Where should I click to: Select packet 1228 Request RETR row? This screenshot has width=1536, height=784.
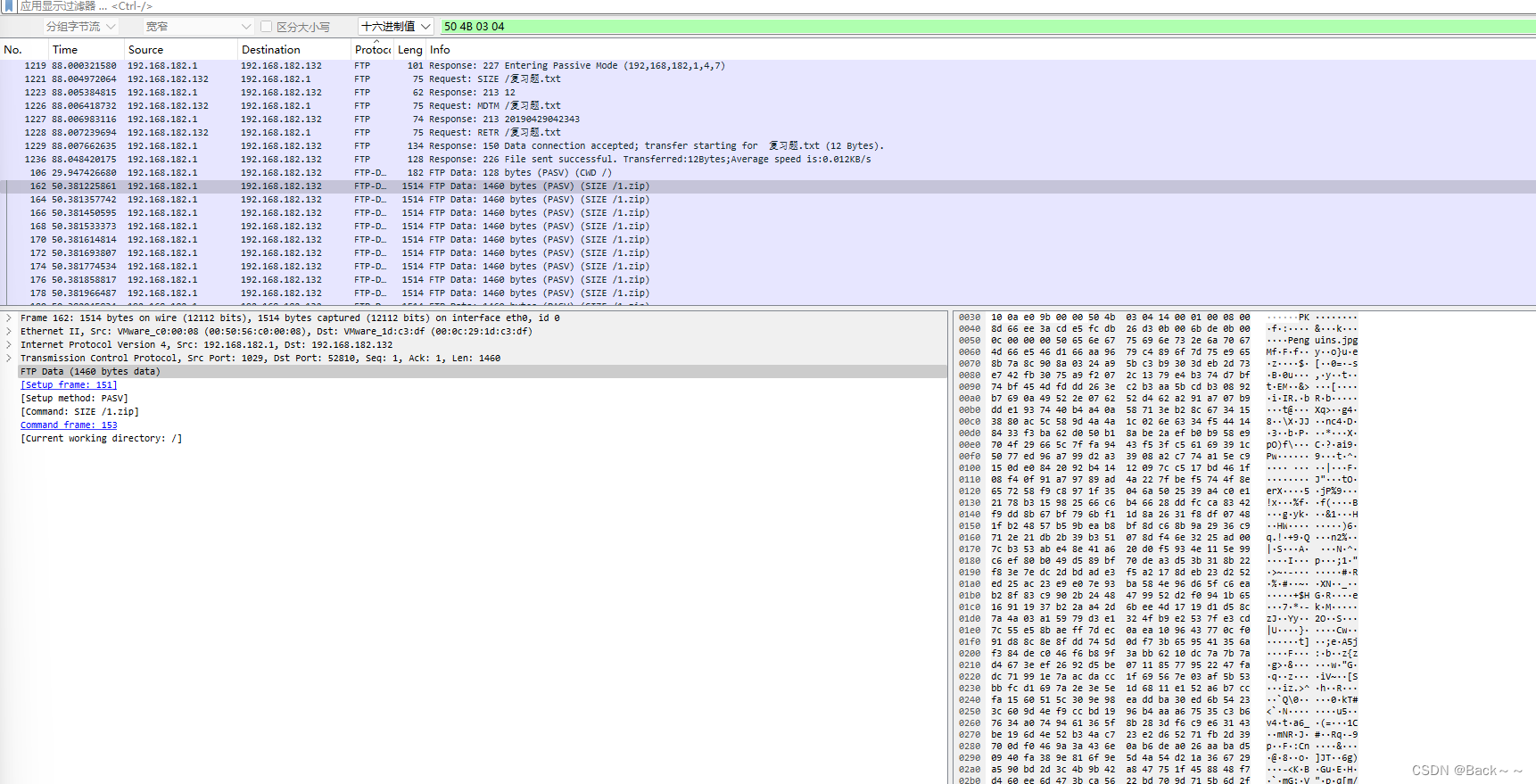768,132
